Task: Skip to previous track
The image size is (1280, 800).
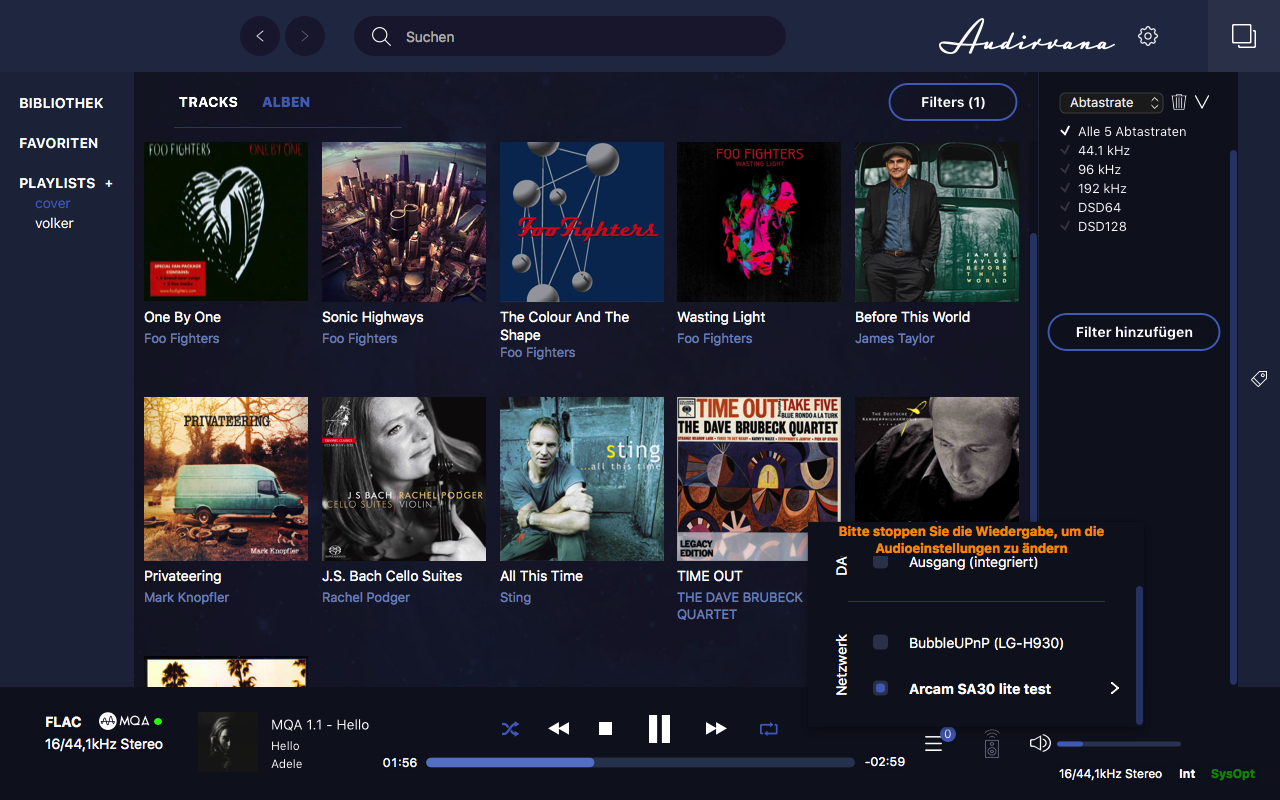Action: (559, 729)
